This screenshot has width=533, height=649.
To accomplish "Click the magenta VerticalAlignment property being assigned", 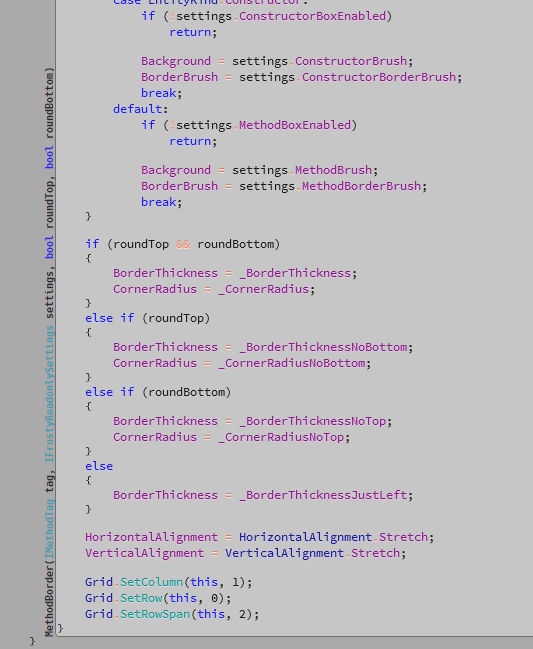I will (x=144, y=553).
